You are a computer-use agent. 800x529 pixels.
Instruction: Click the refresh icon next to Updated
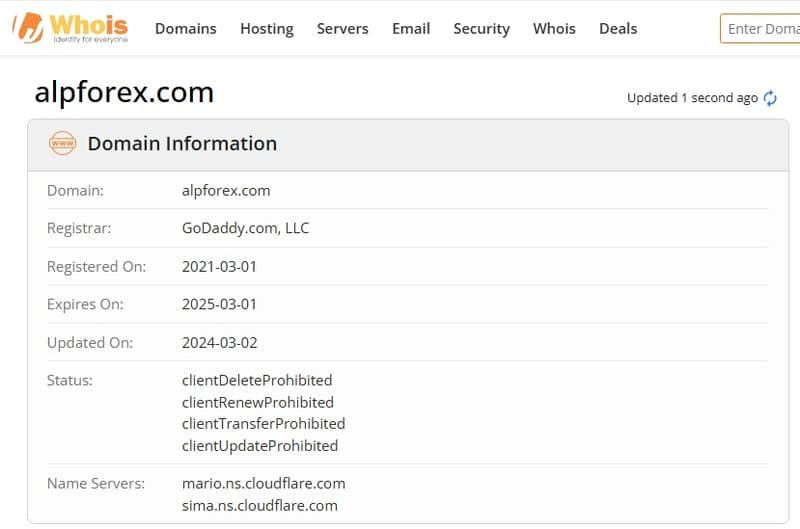coord(770,98)
